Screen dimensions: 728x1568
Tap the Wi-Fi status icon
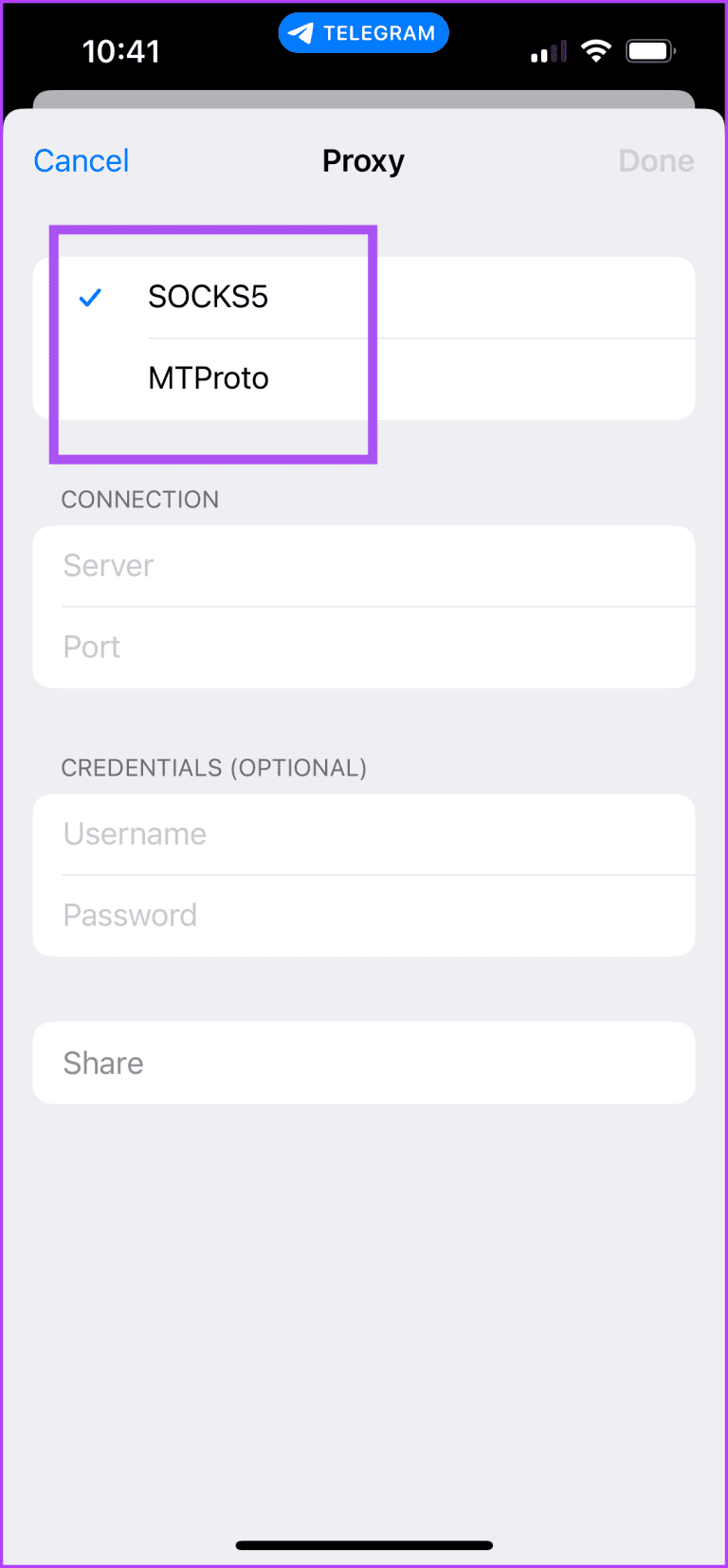596,51
